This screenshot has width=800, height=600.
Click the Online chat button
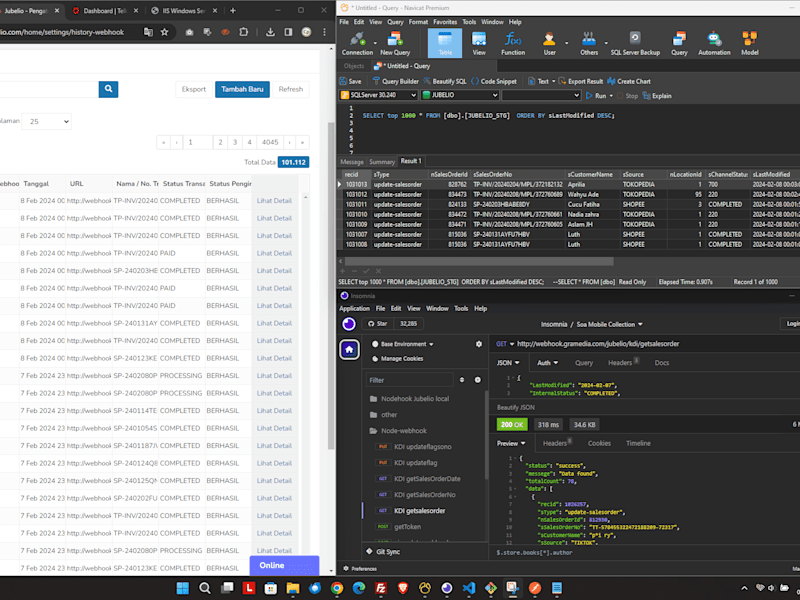284,565
